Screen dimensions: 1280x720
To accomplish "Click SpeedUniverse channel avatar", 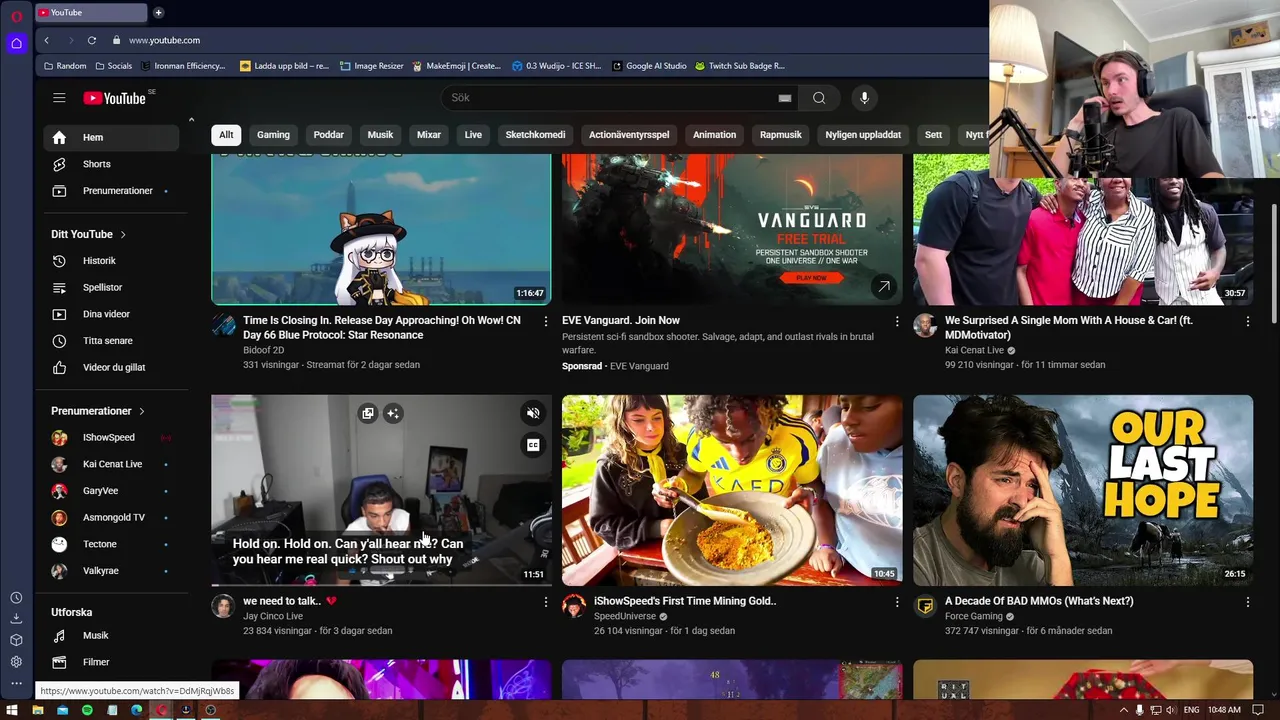I will point(574,606).
